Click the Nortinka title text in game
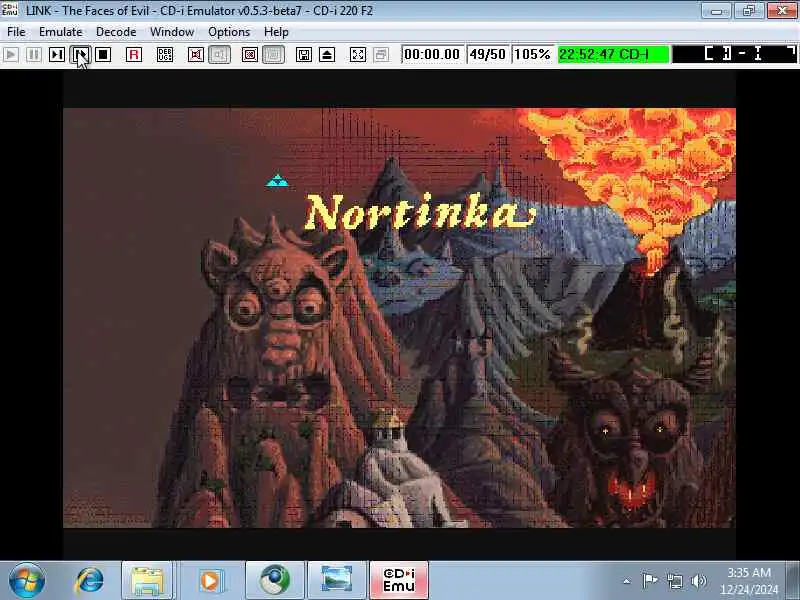This screenshot has width=800, height=600. (419, 212)
